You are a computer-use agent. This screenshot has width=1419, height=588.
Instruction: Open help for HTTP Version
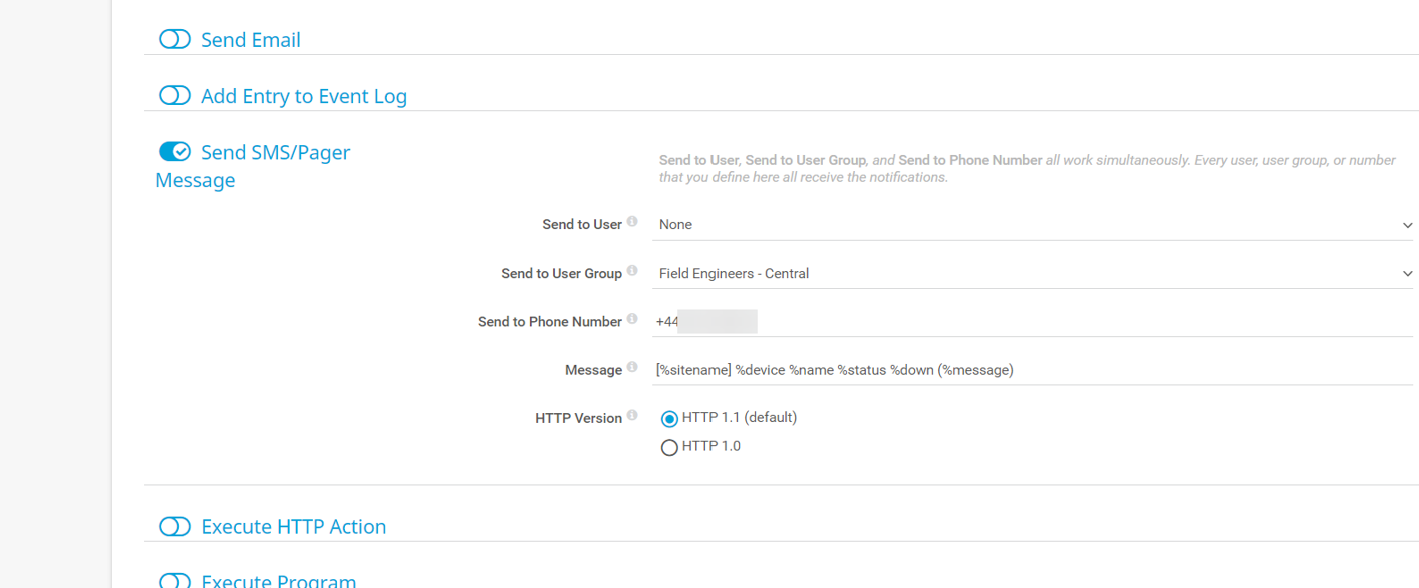coord(634,413)
